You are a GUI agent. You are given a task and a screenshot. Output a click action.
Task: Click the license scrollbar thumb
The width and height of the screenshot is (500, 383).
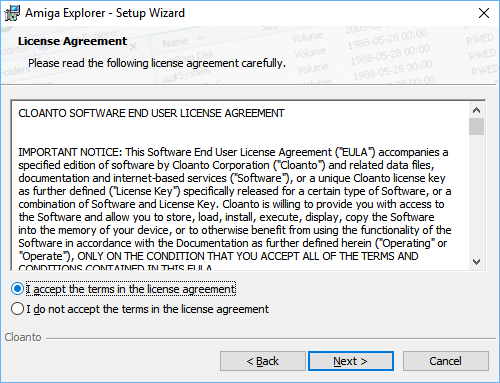pyautogui.click(x=476, y=127)
